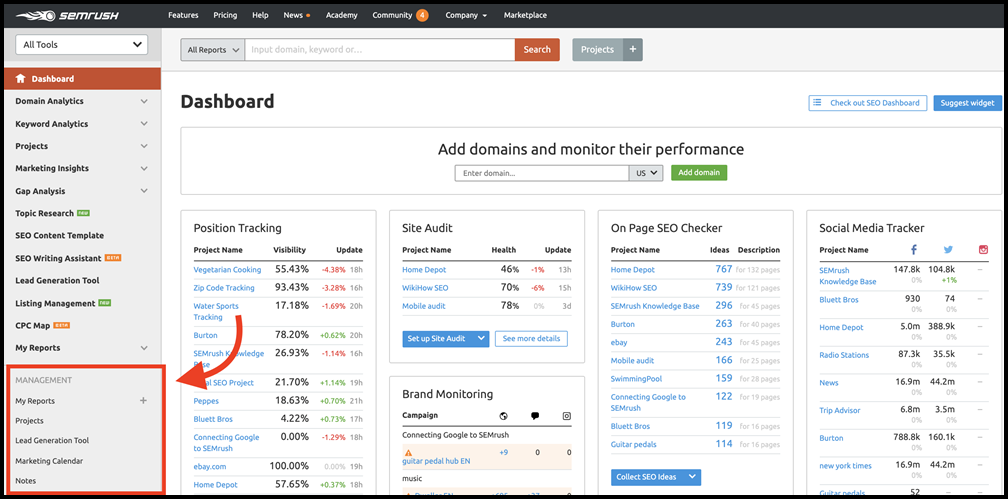The image size is (1008, 499).
Task: Expand Domain Analytics in sidebar
Action: pos(144,101)
